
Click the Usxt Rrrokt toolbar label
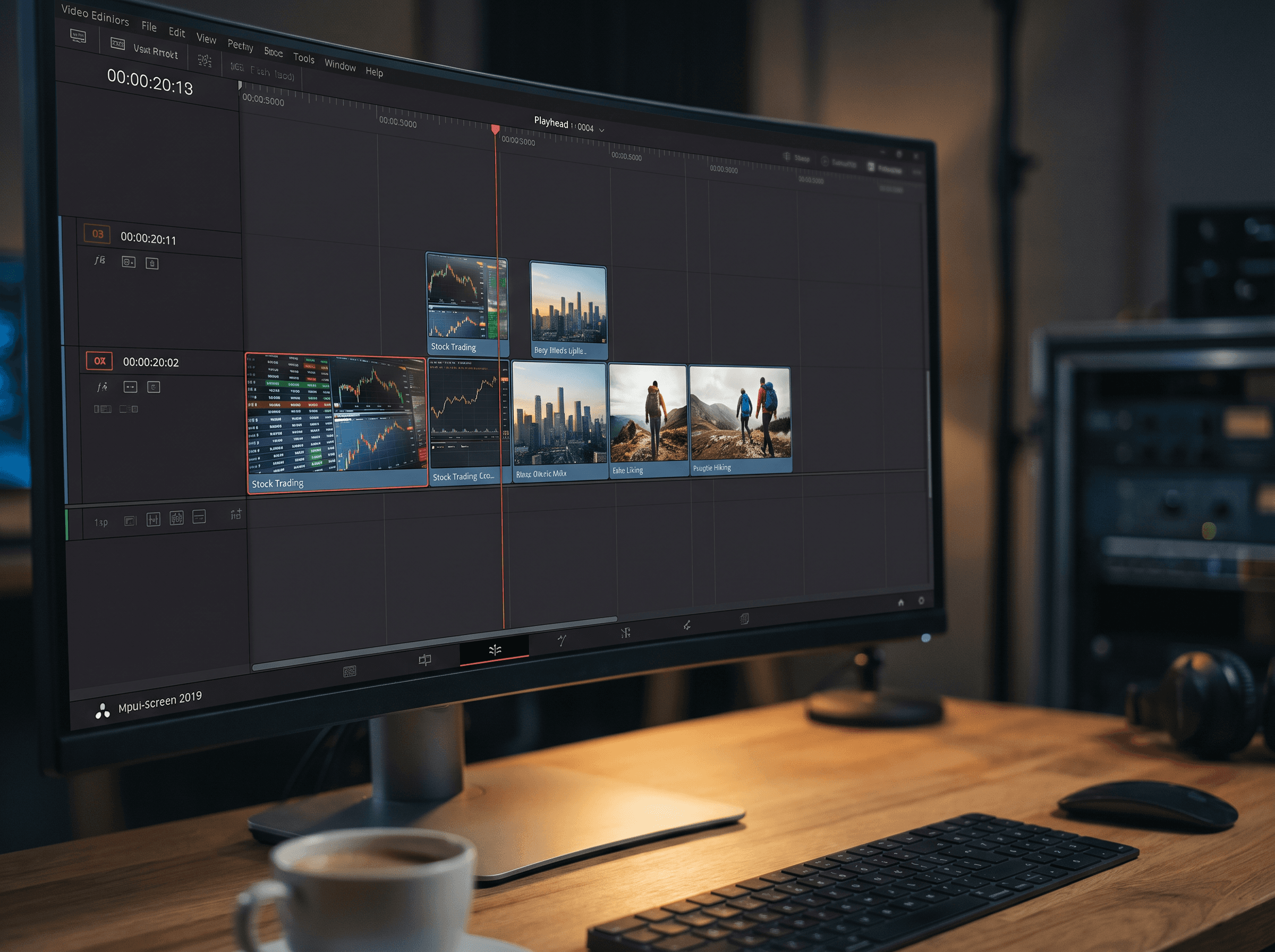point(156,52)
